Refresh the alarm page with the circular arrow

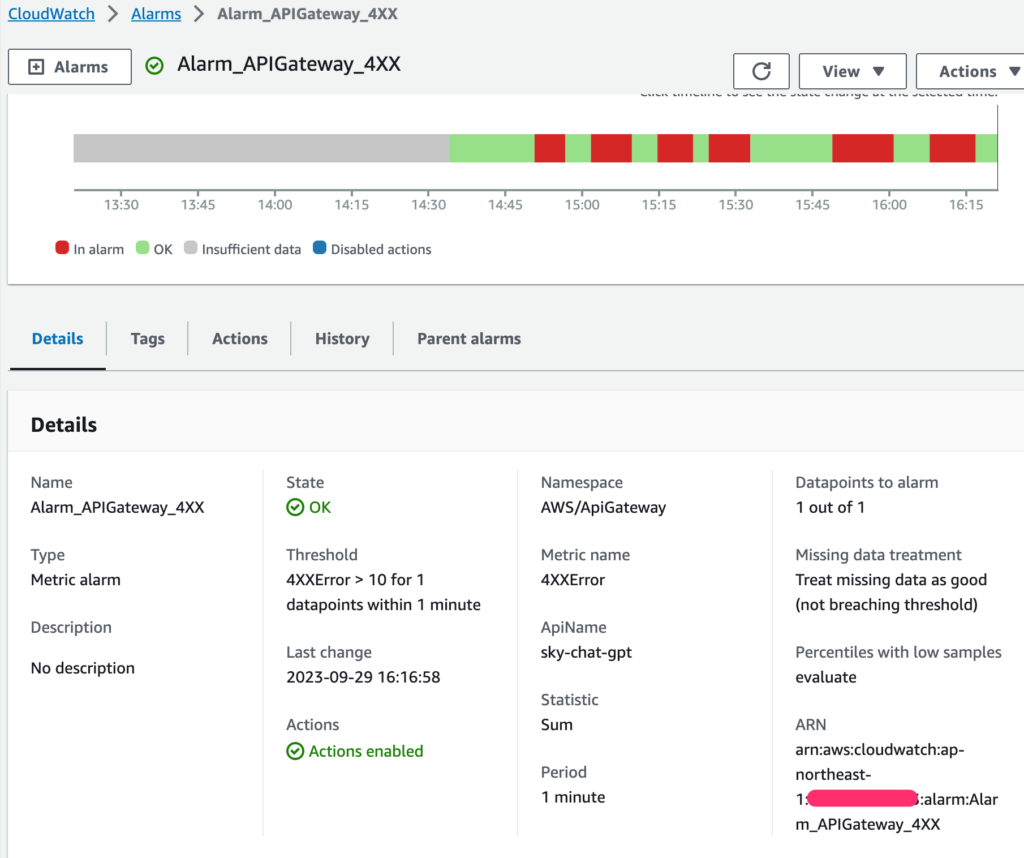(x=761, y=71)
